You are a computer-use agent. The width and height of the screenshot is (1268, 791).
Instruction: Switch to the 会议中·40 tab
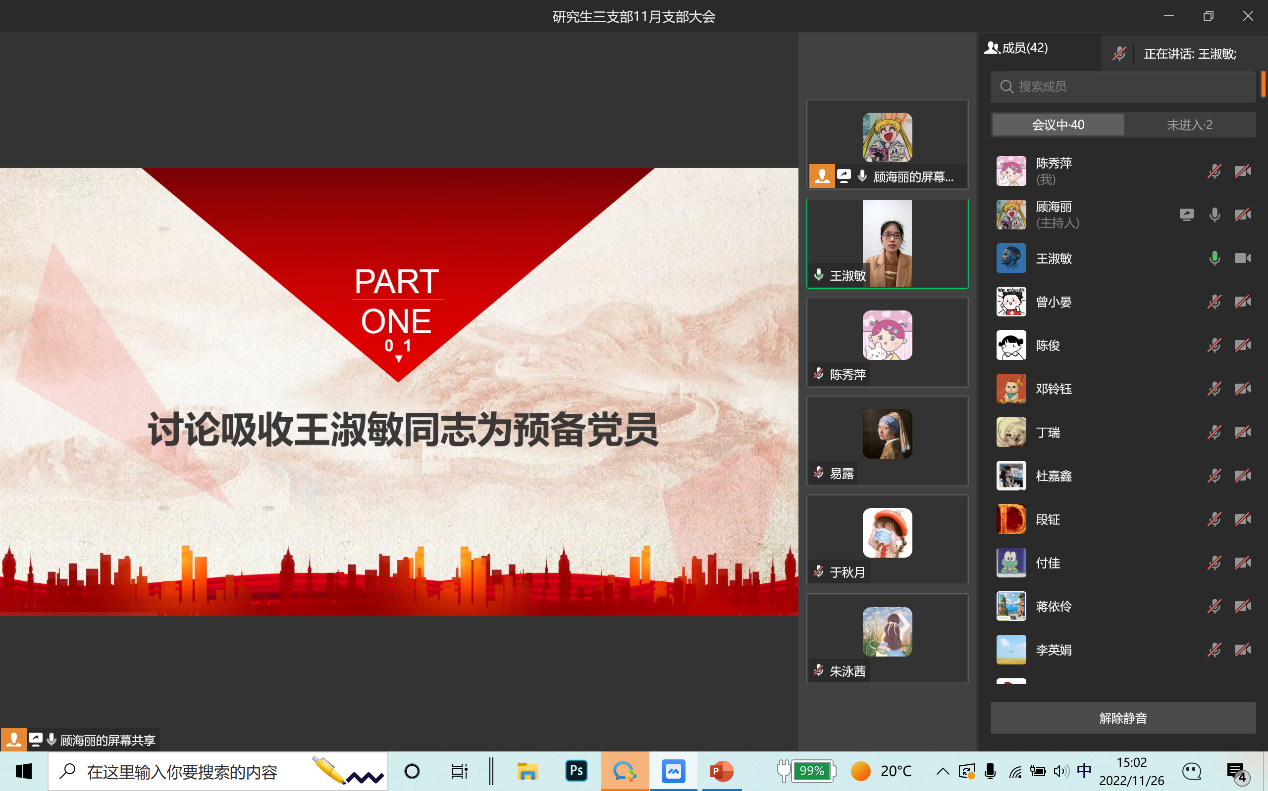pos(1058,125)
